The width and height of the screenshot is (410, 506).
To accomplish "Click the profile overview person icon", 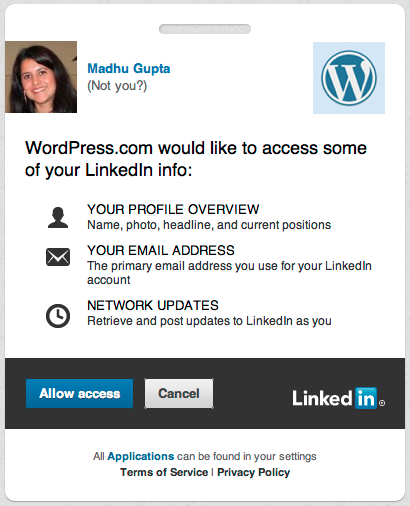I will coord(58,217).
